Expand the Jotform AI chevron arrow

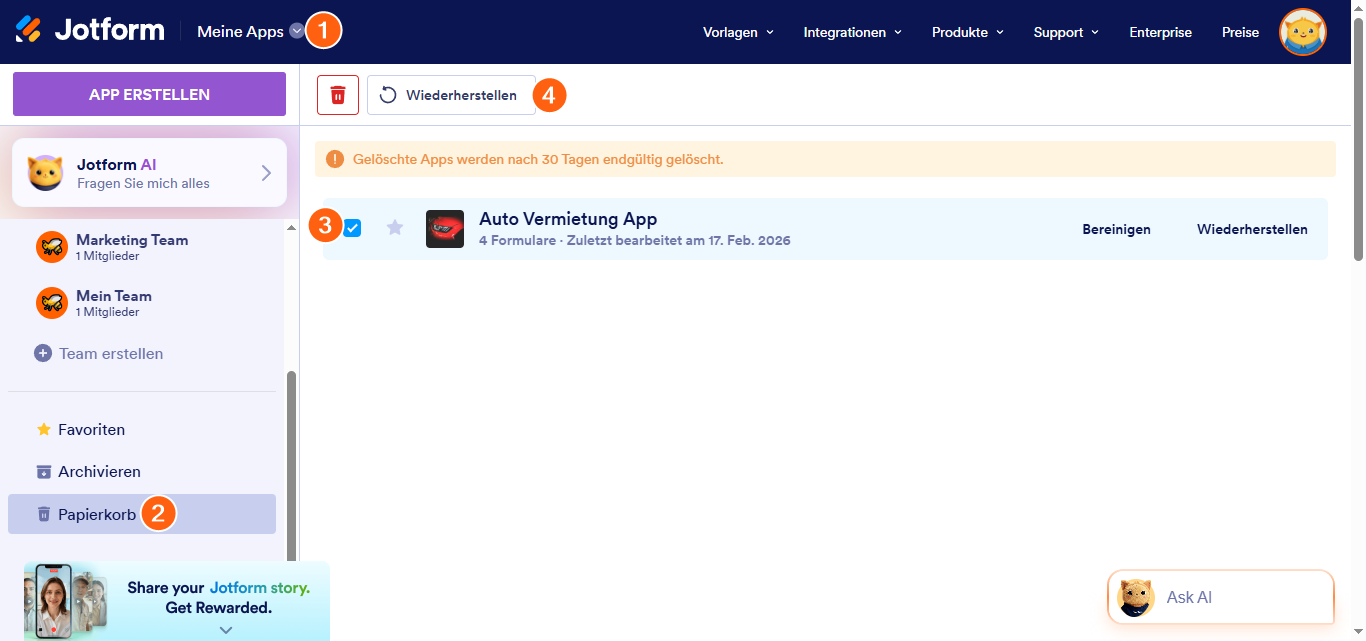point(266,173)
